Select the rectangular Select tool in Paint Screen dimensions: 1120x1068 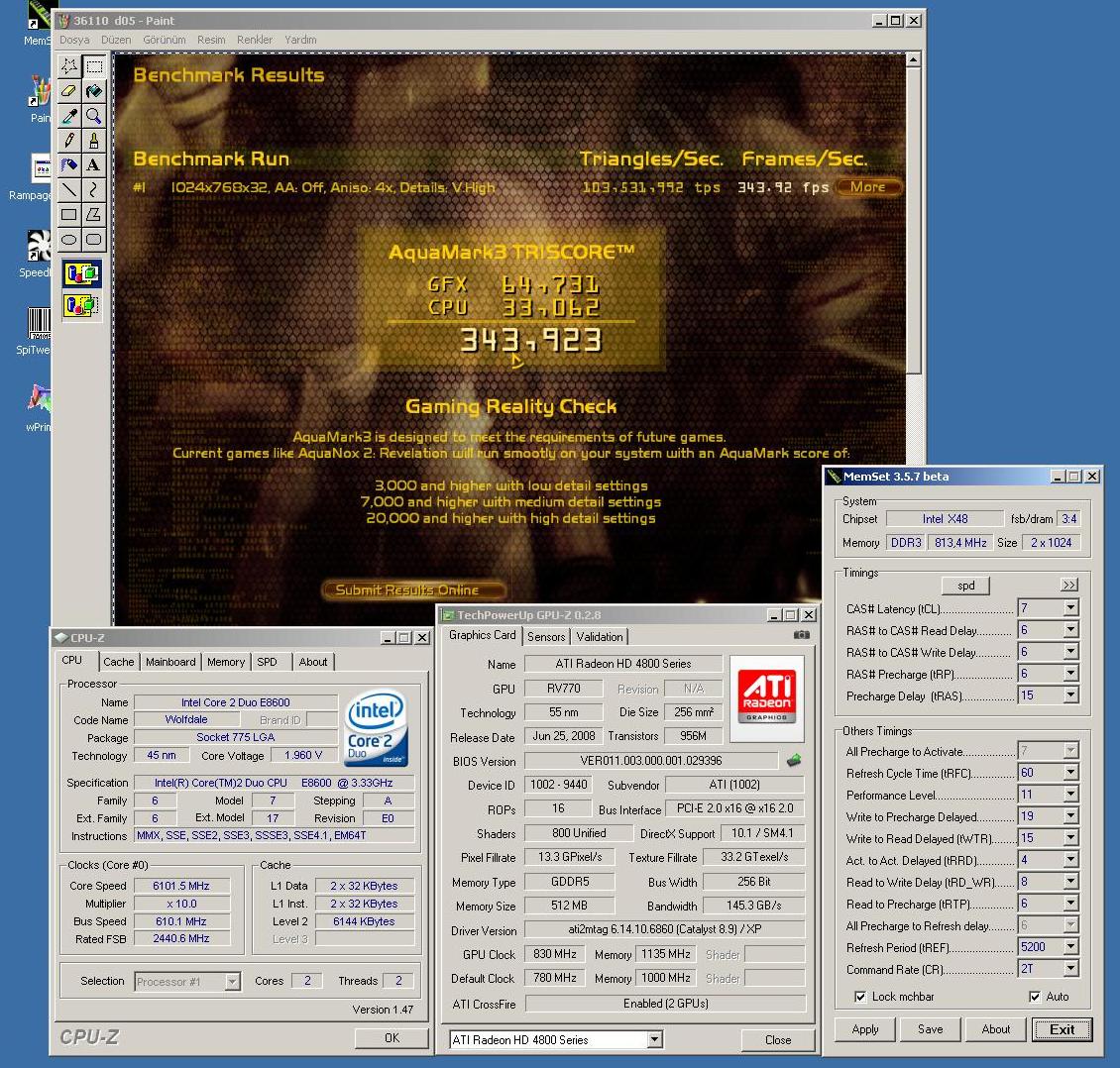coord(93,66)
